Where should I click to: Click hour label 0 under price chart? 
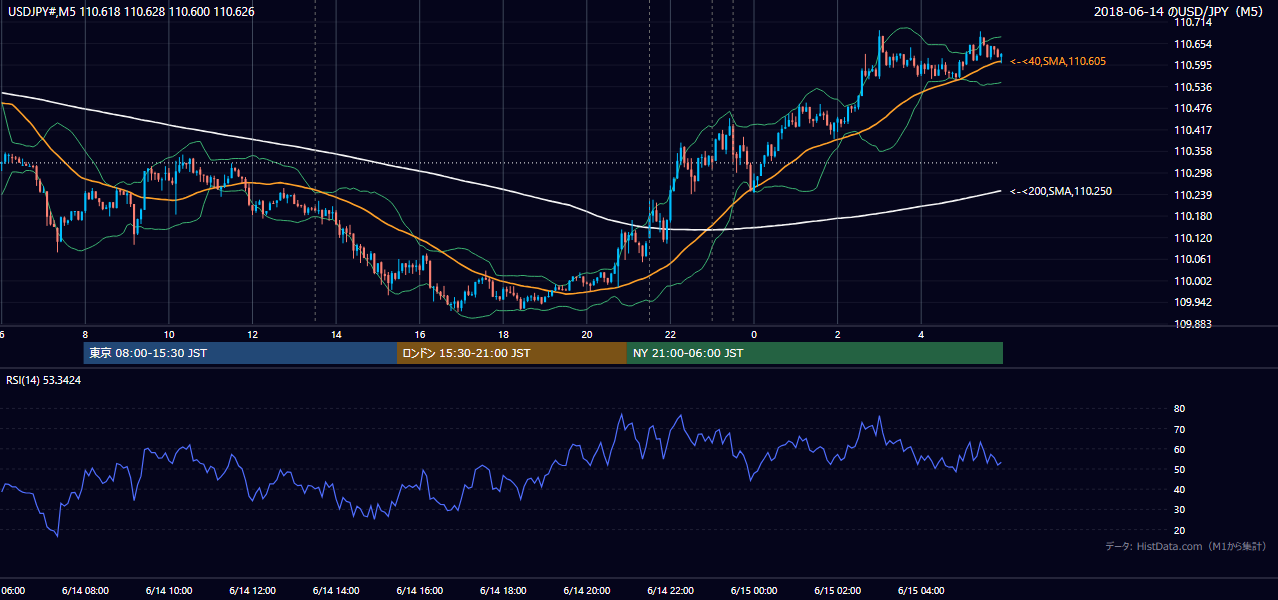[x=755, y=334]
